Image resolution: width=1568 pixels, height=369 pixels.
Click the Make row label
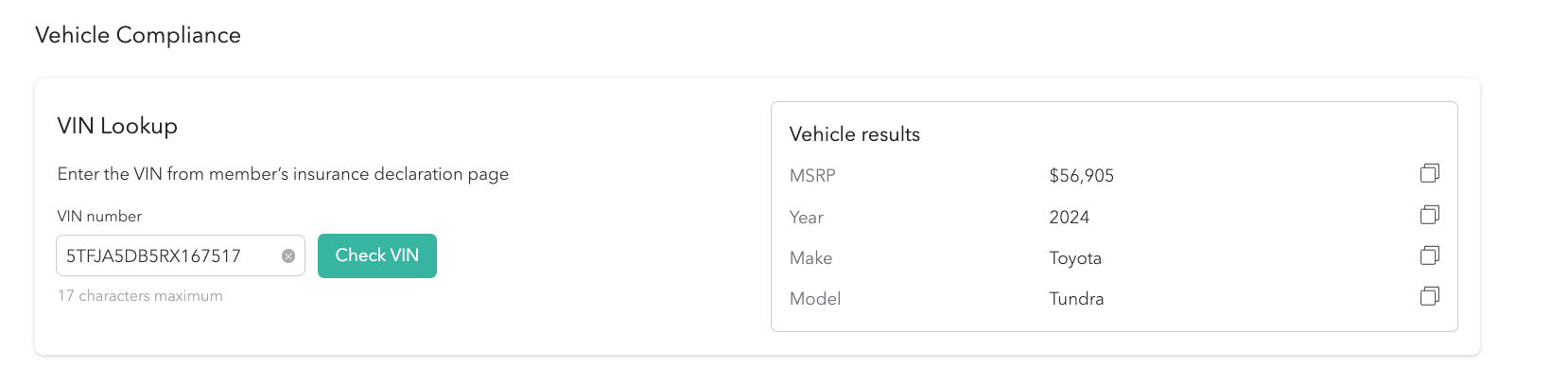pyautogui.click(x=811, y=258)
